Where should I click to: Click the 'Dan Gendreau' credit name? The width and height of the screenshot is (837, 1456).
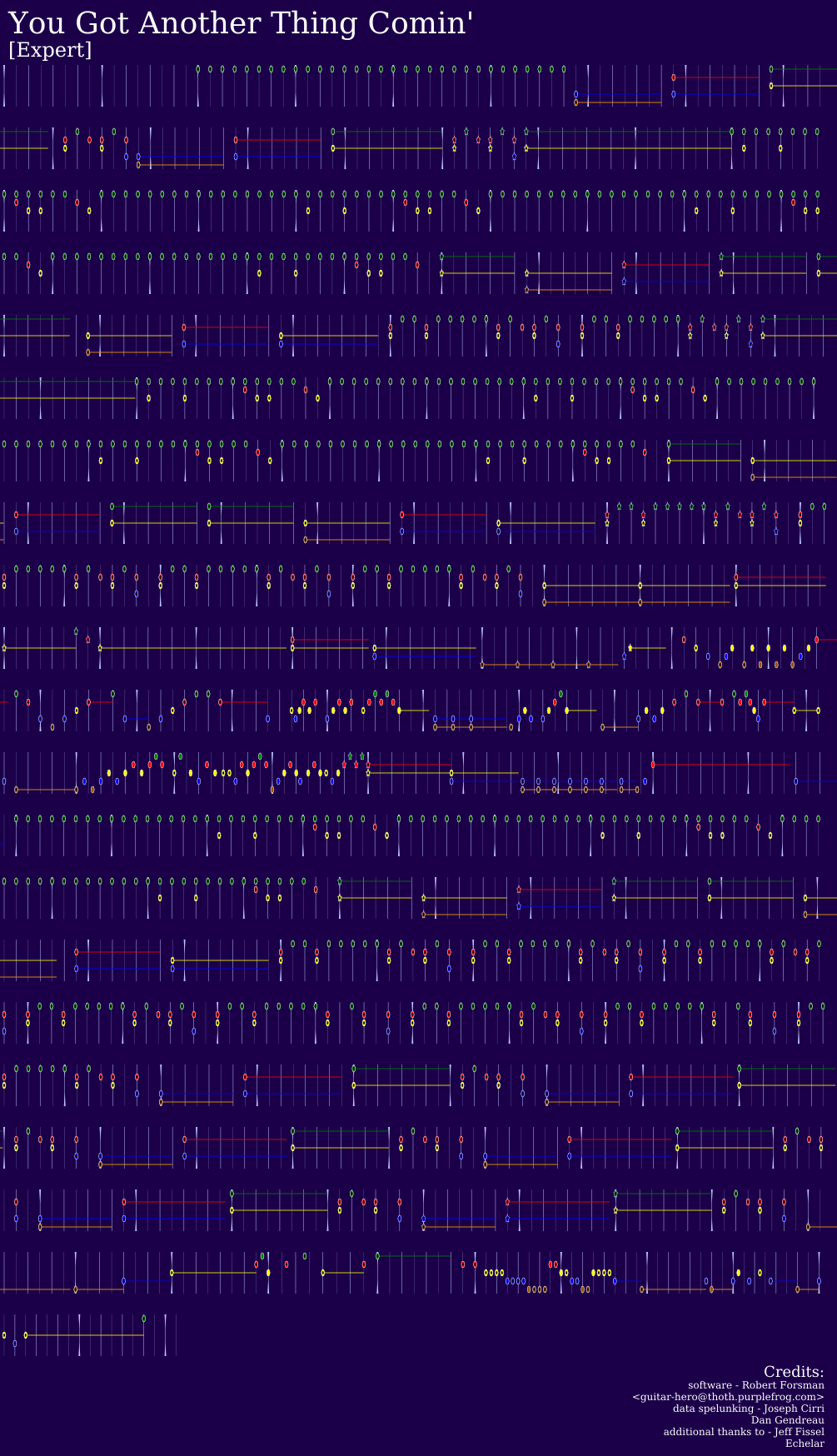[788, 1420]
